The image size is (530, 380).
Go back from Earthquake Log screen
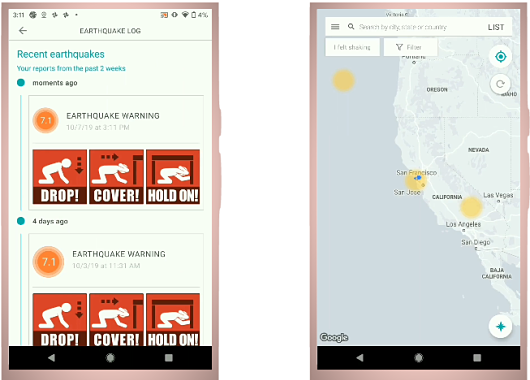[x=23, y=31]
